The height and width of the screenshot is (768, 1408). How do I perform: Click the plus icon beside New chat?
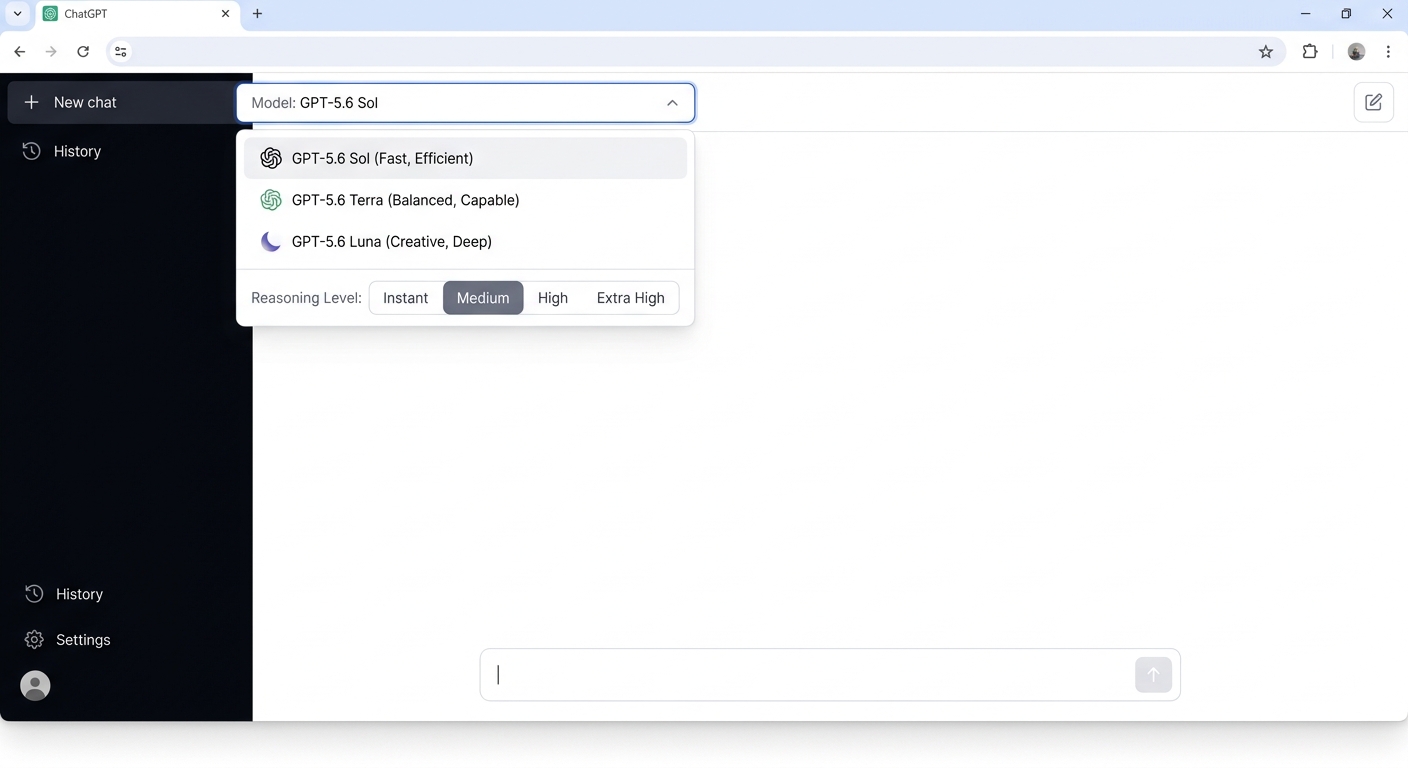point(31,102)
